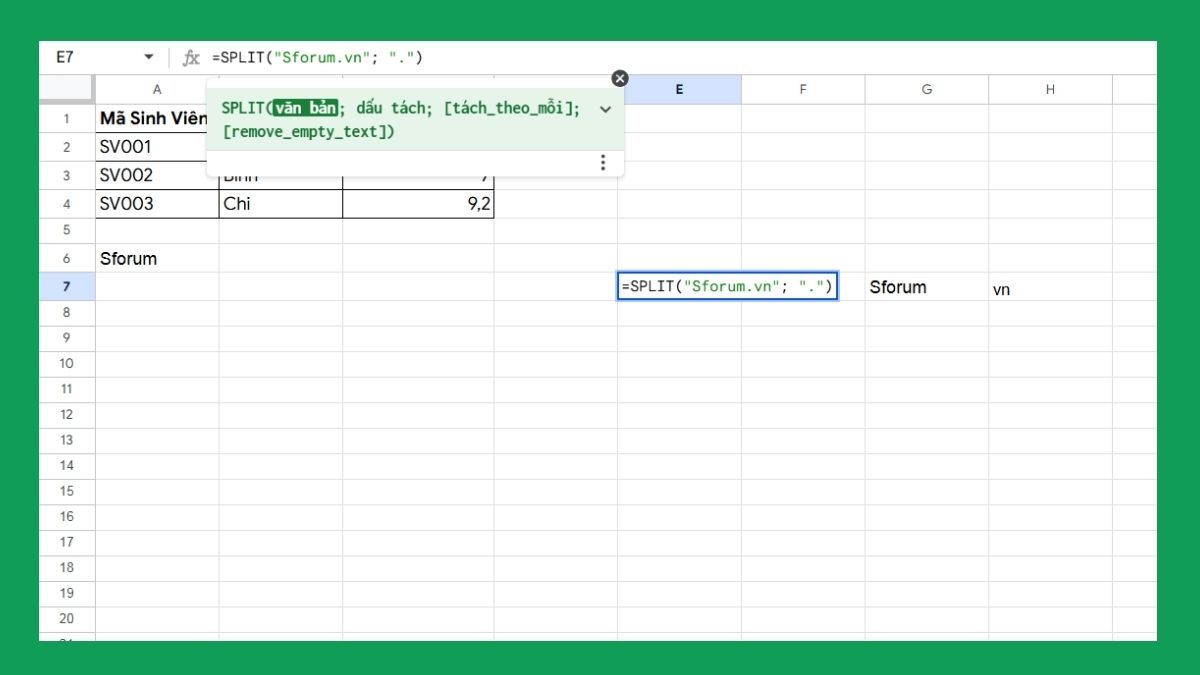The width and height of the screenshot is (1200, 675).
Task: Select row 7 header
Action: (66, 287)
